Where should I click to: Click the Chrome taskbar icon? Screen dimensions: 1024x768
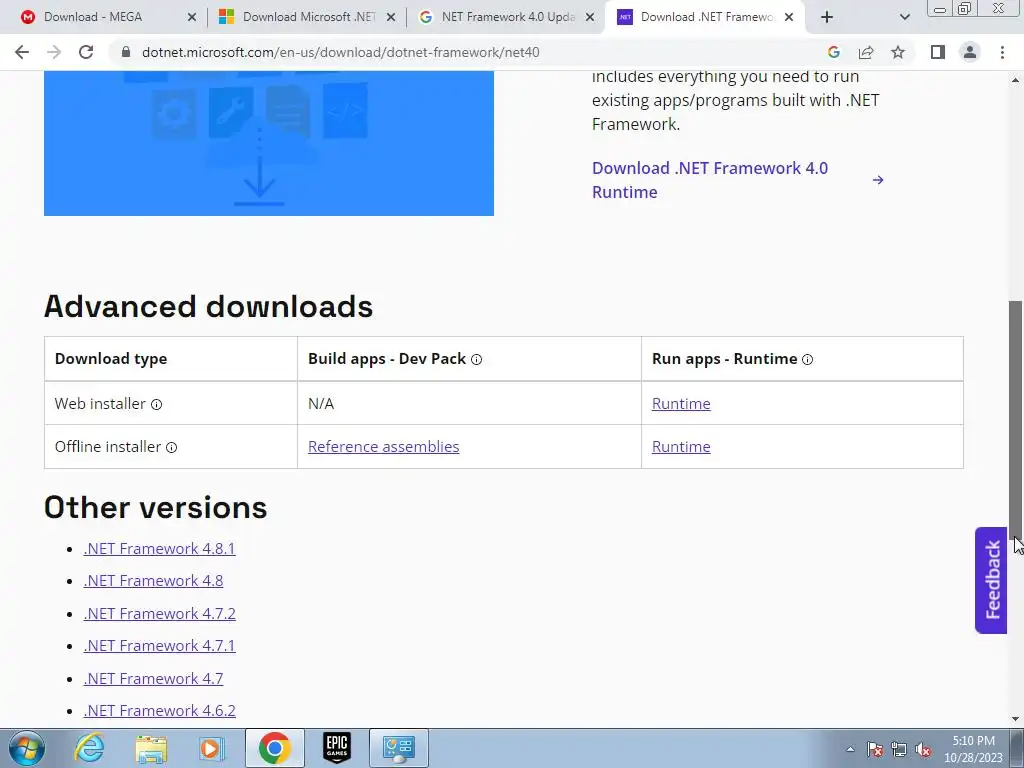pyautogui.click(x=274, y=748)
